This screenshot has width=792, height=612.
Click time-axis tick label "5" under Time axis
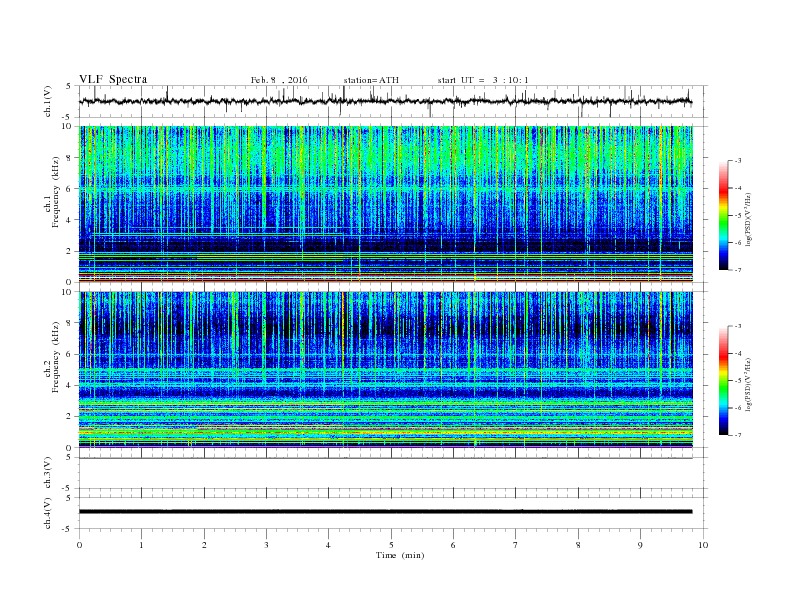391,545
